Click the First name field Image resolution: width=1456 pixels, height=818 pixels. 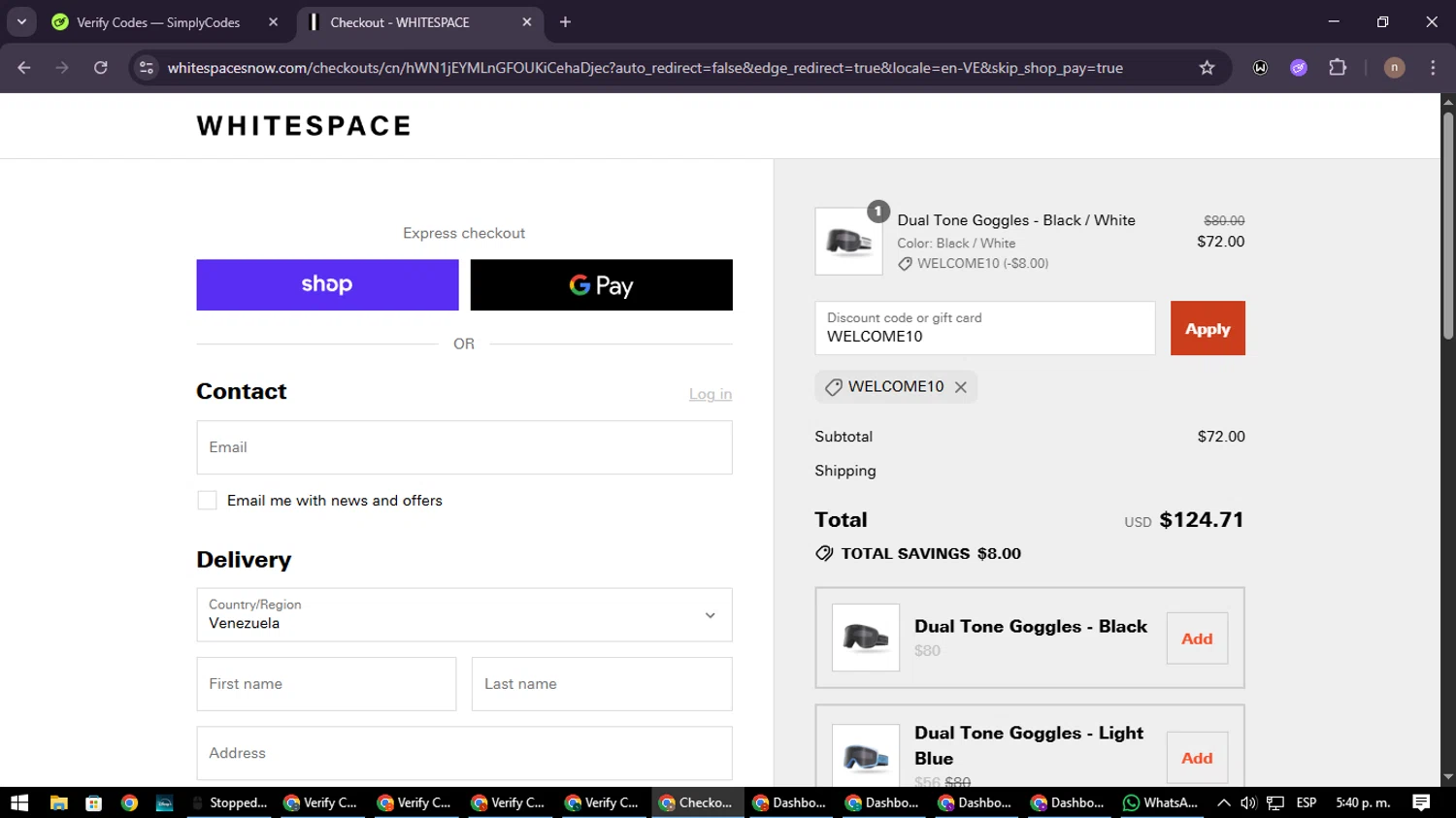[326, 684]
